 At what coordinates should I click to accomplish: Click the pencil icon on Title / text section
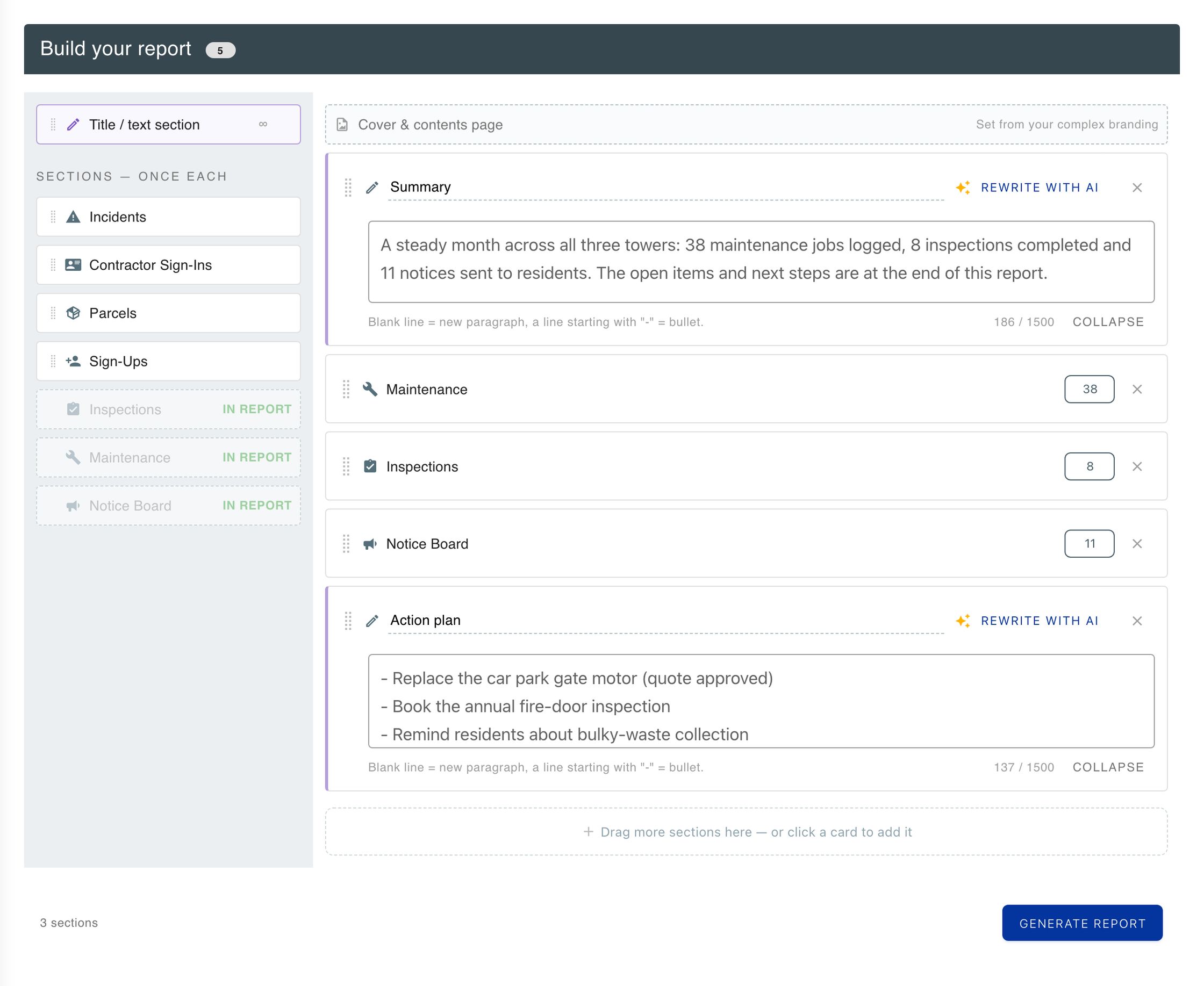coord(73,124)
